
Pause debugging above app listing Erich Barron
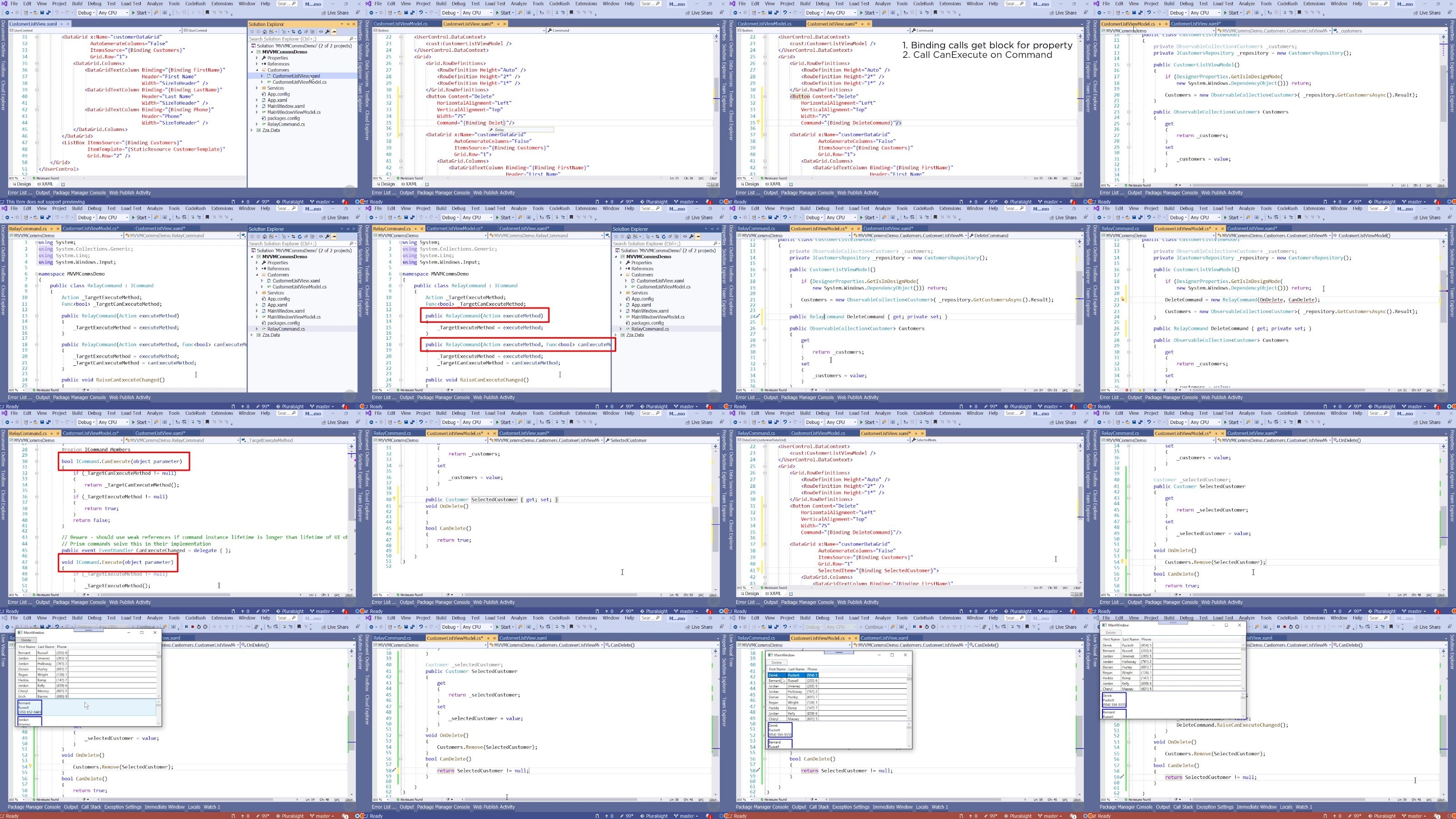point(187,627)
